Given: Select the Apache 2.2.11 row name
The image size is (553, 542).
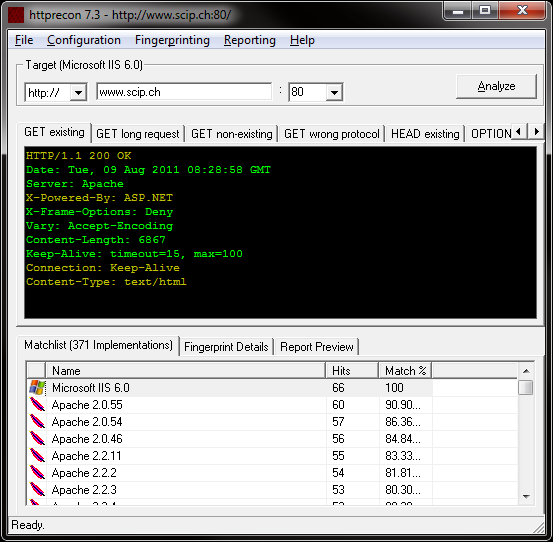Looking at the screenshot, I should coord(86,456).
